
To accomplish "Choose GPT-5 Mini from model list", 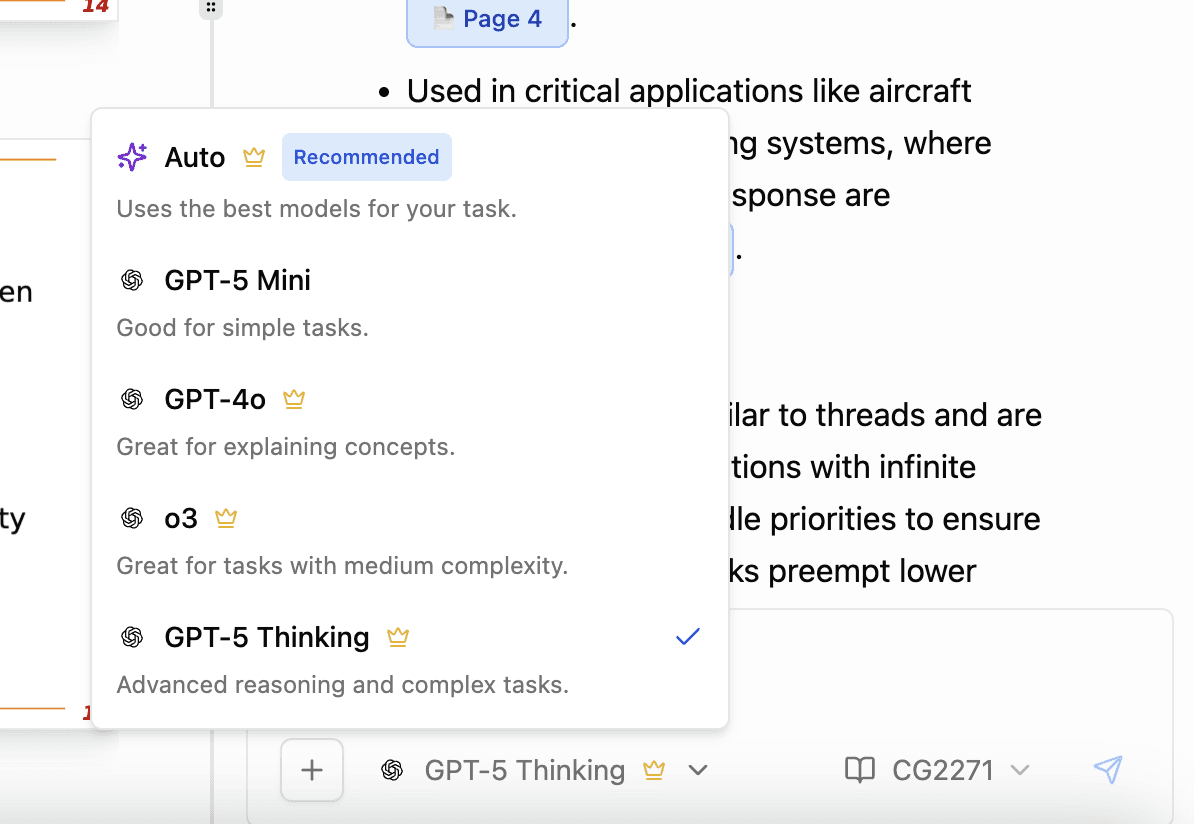I will [410, 302].
